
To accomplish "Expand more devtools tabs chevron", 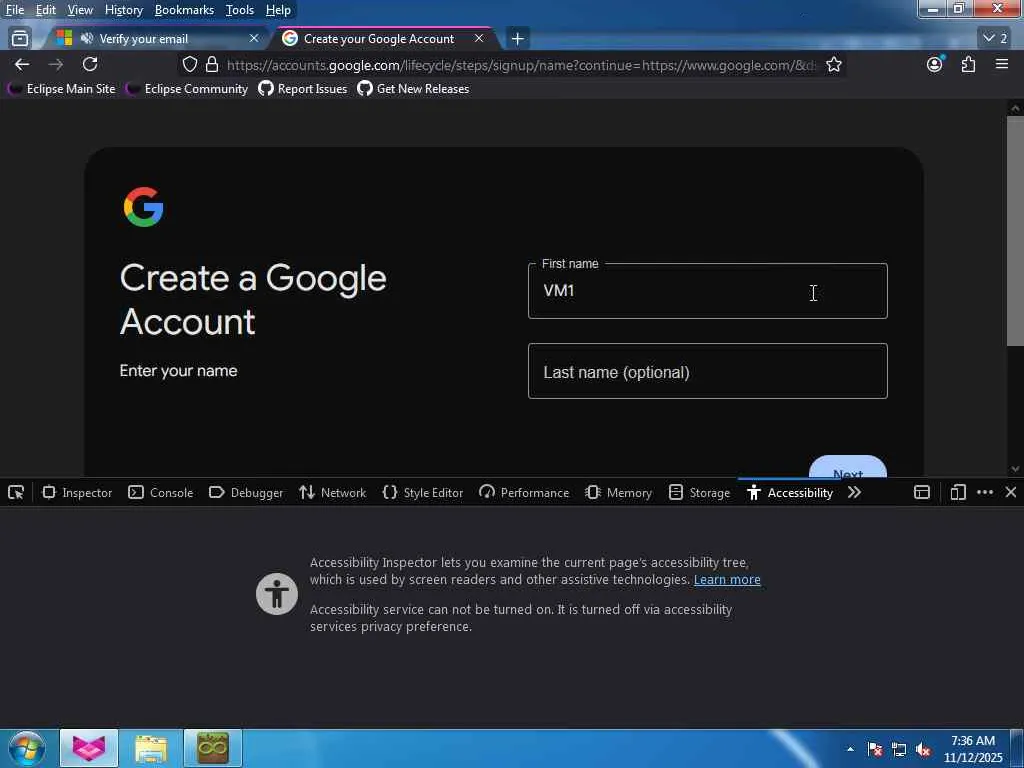I will coord(854,492).
